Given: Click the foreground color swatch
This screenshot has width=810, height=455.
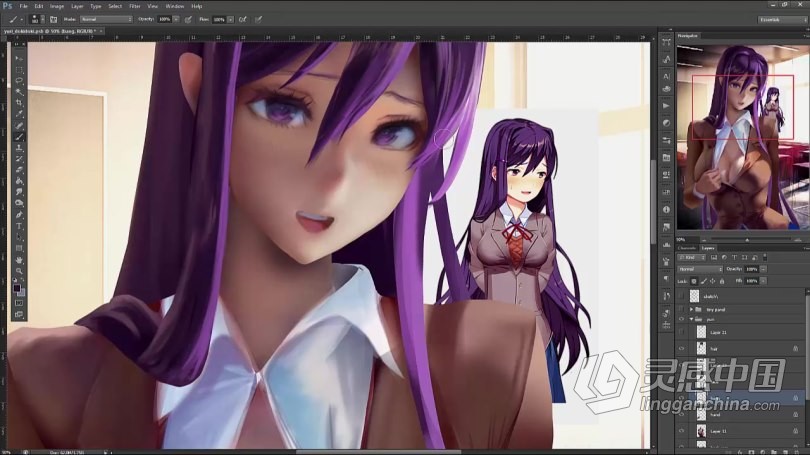Looking at the screenshot, I should (17, 289).
